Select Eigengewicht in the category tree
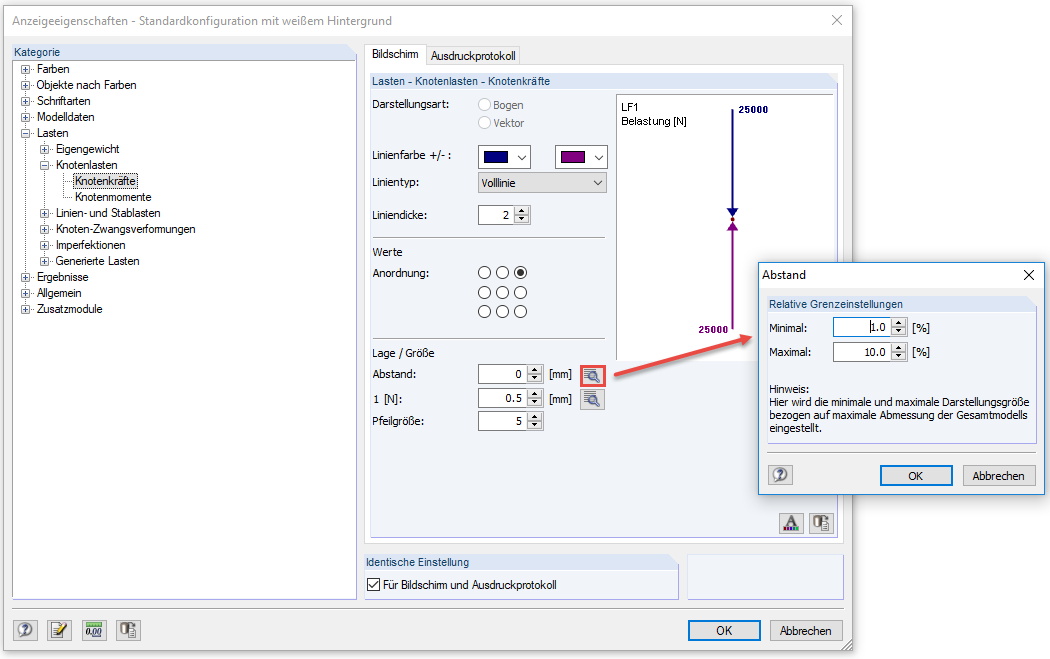This screenshot has height=659, width=1050. click(x=88, y=149)
